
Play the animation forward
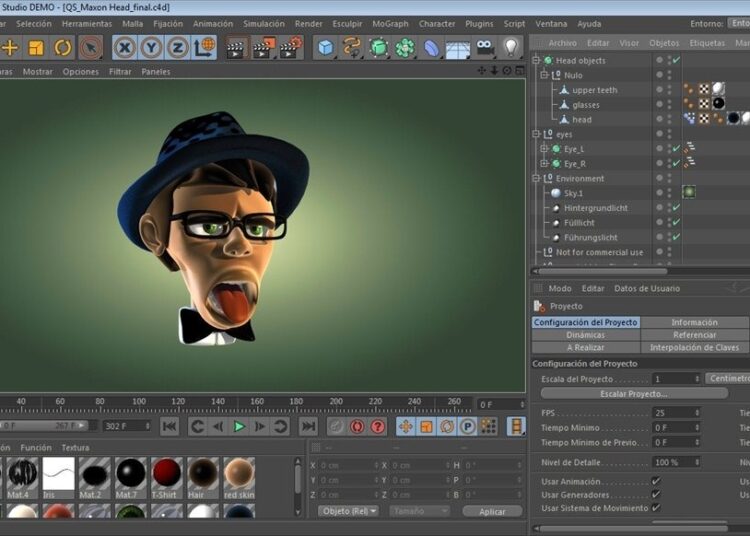tap(239, 426)
